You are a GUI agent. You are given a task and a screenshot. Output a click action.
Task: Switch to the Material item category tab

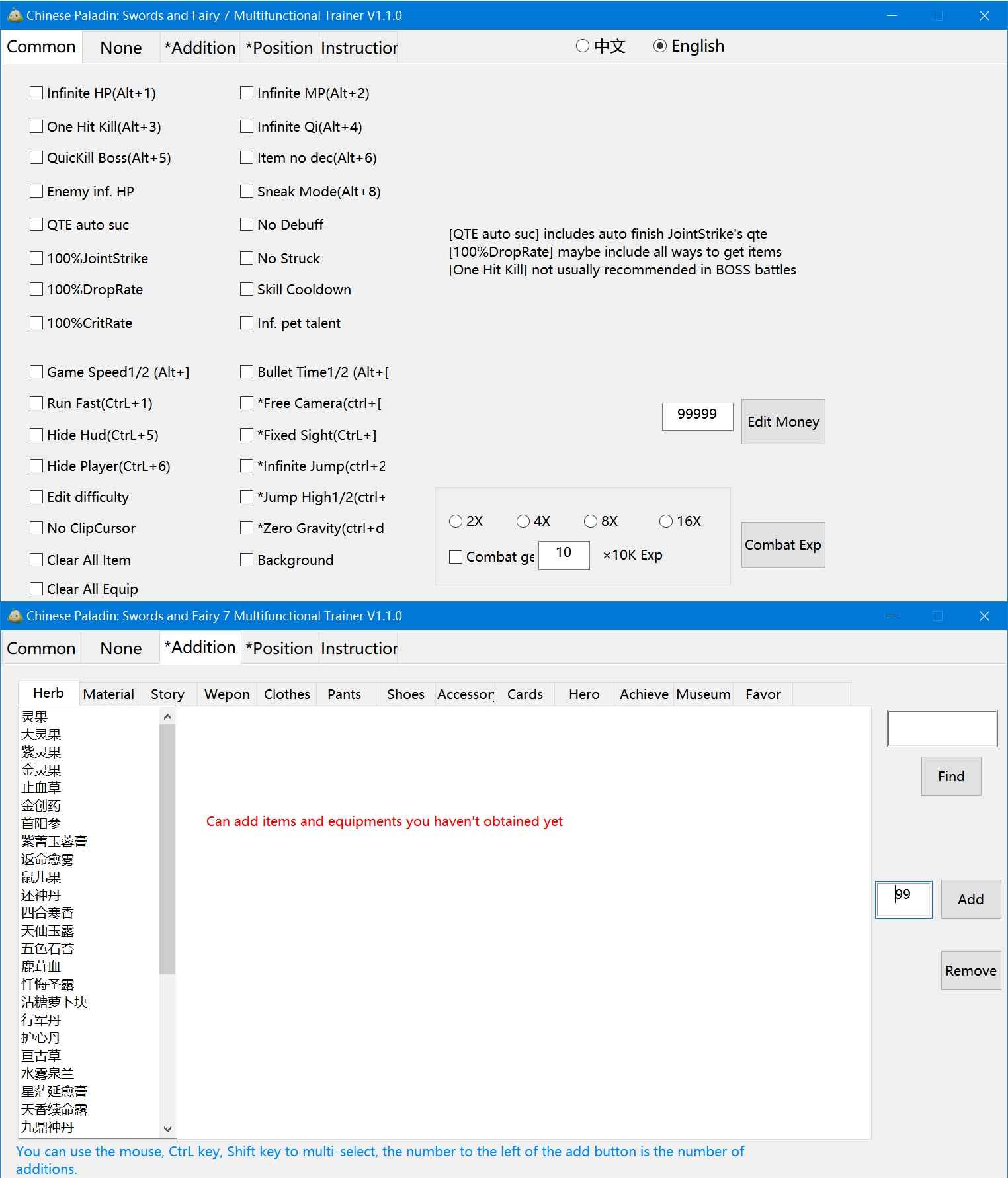coord(108,694)
